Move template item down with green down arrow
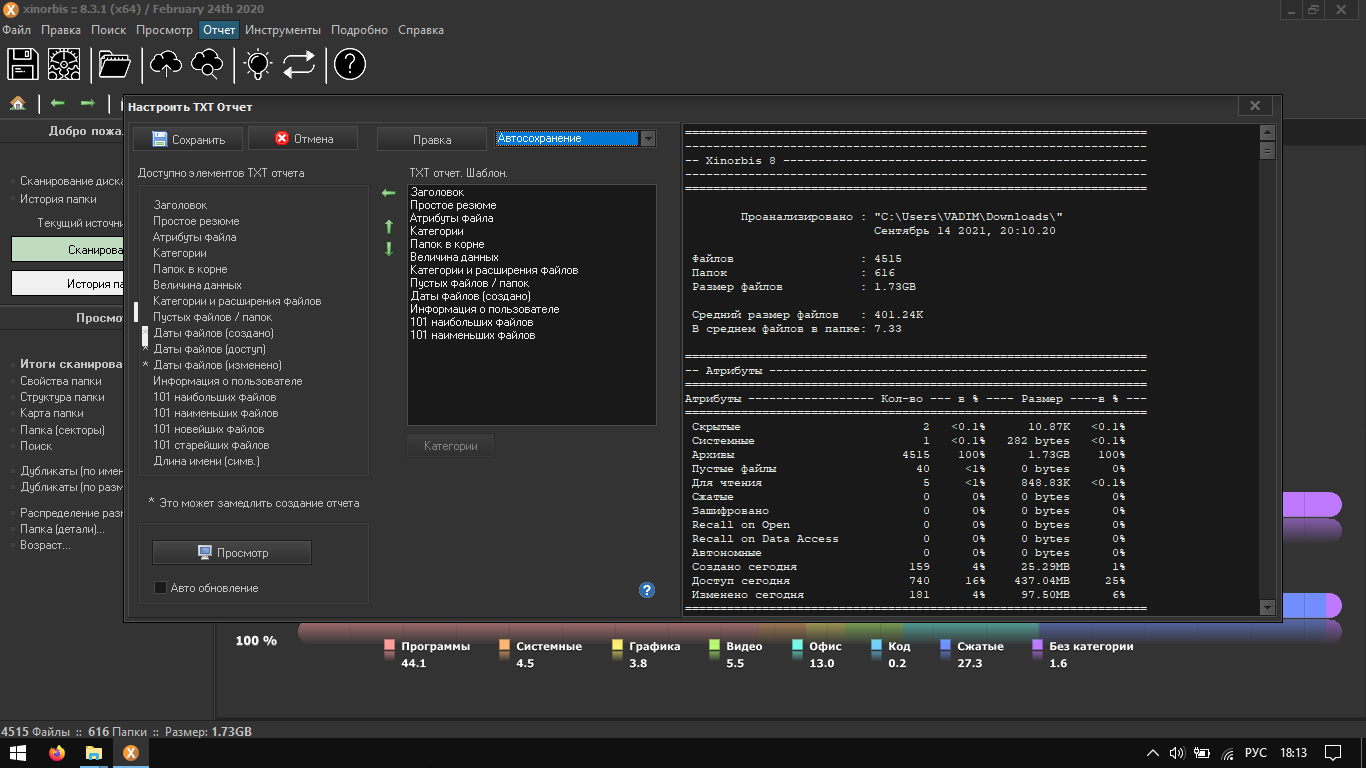Screen dimensions: 1366x768 (389, 248)
